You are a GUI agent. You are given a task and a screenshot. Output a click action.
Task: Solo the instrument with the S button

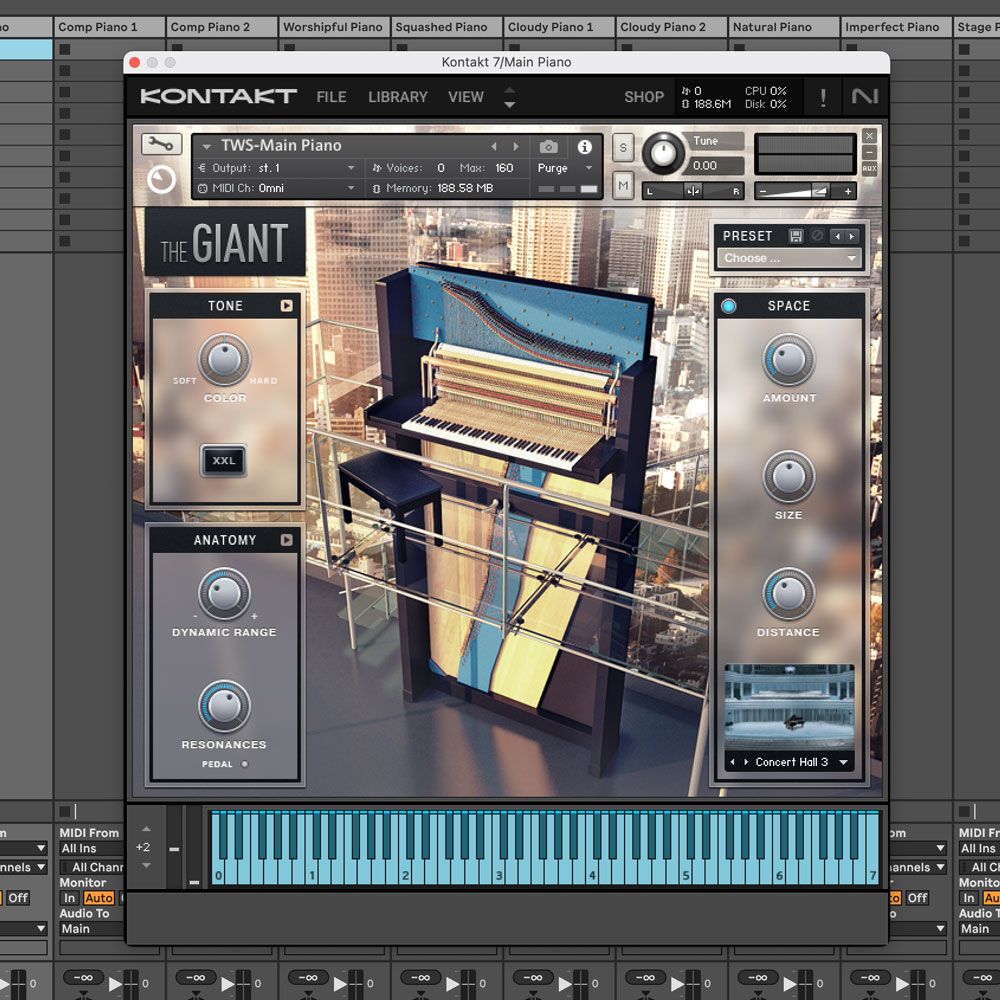click(623, 148)
